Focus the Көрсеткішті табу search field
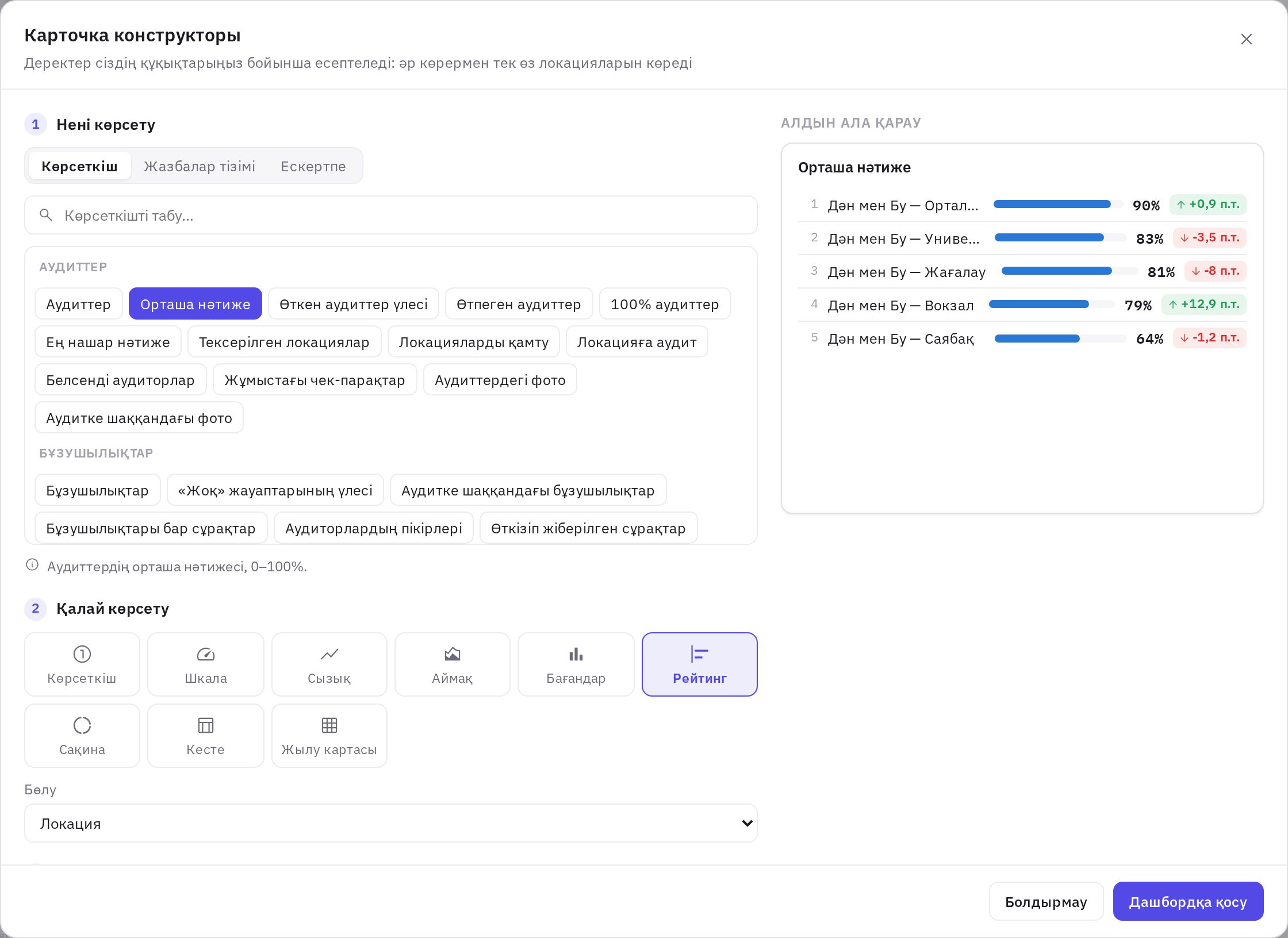1288x938 pixels. click(390, 216)
